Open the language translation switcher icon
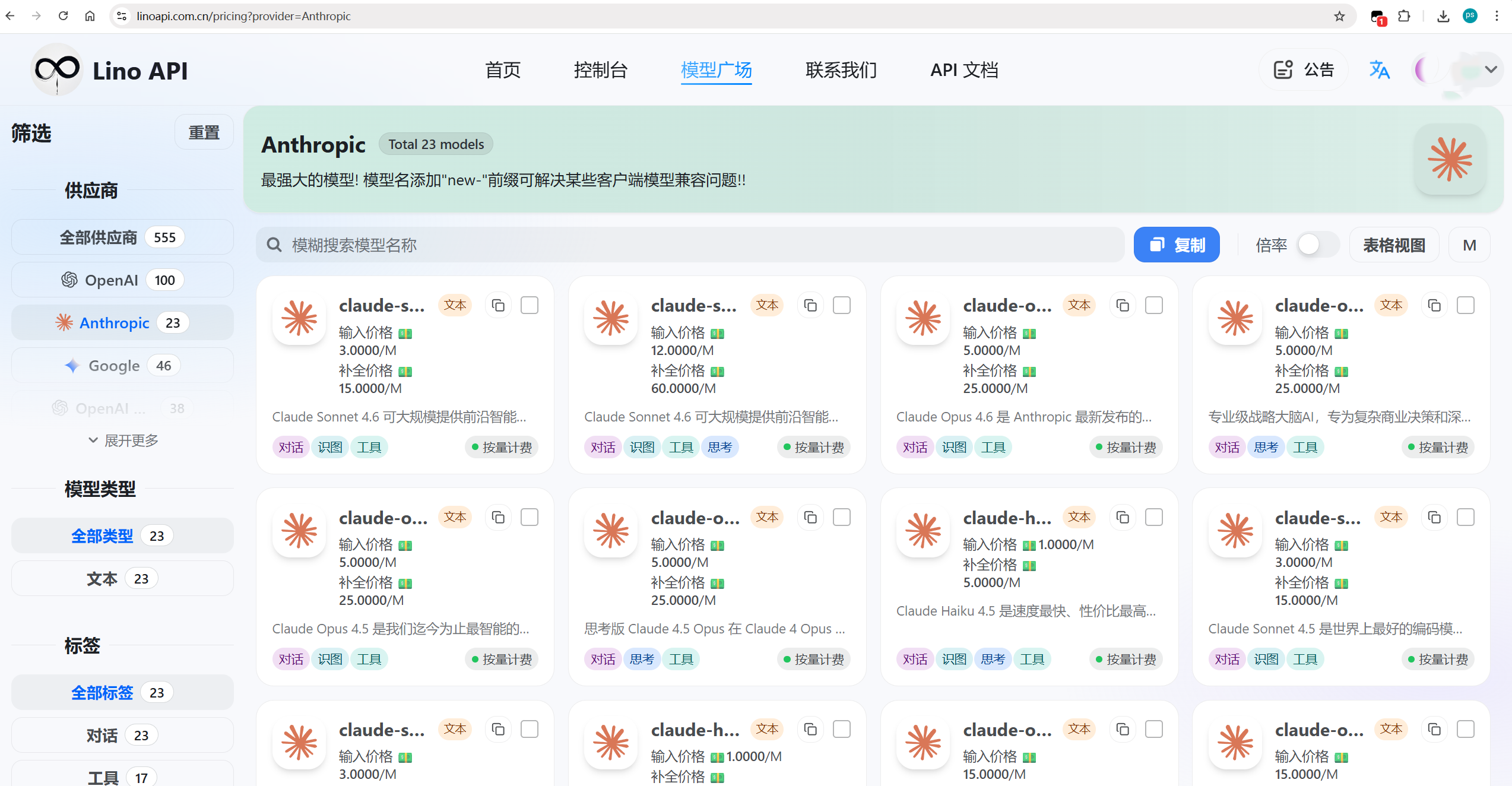This screenshot has width=1512, height=786. point(1379,70)
